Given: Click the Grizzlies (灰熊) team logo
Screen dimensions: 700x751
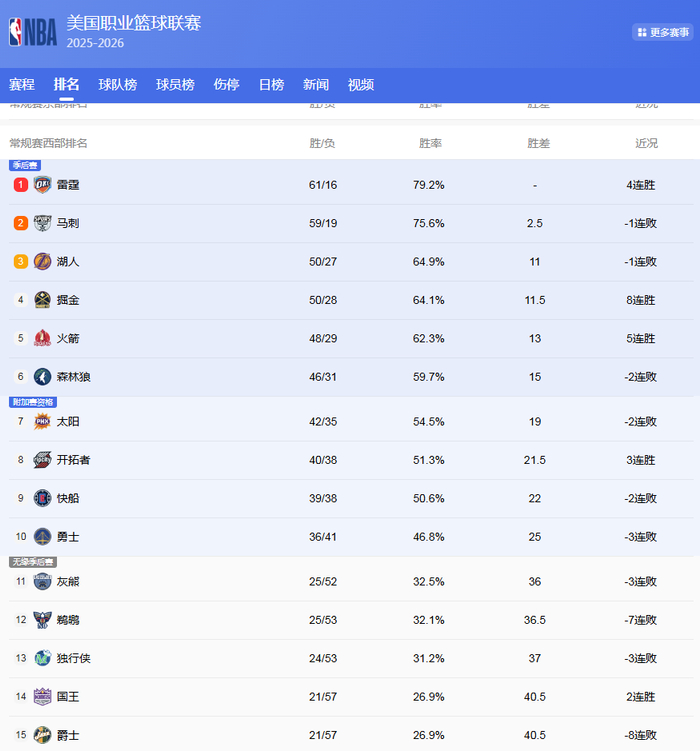Looking at the screenshot, I should coord(42,581).
